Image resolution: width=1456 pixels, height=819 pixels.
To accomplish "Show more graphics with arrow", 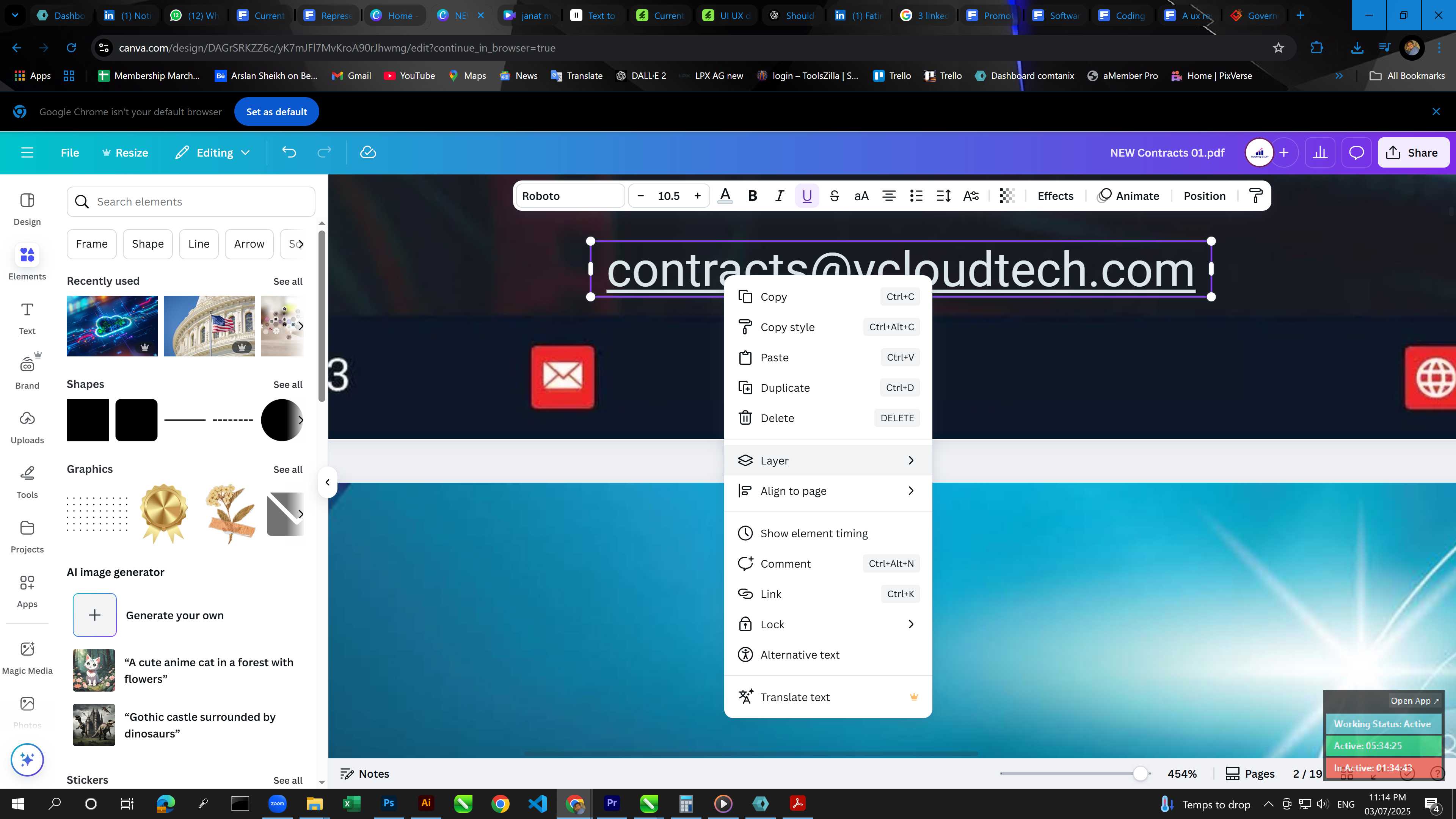I will click(301, 515).
